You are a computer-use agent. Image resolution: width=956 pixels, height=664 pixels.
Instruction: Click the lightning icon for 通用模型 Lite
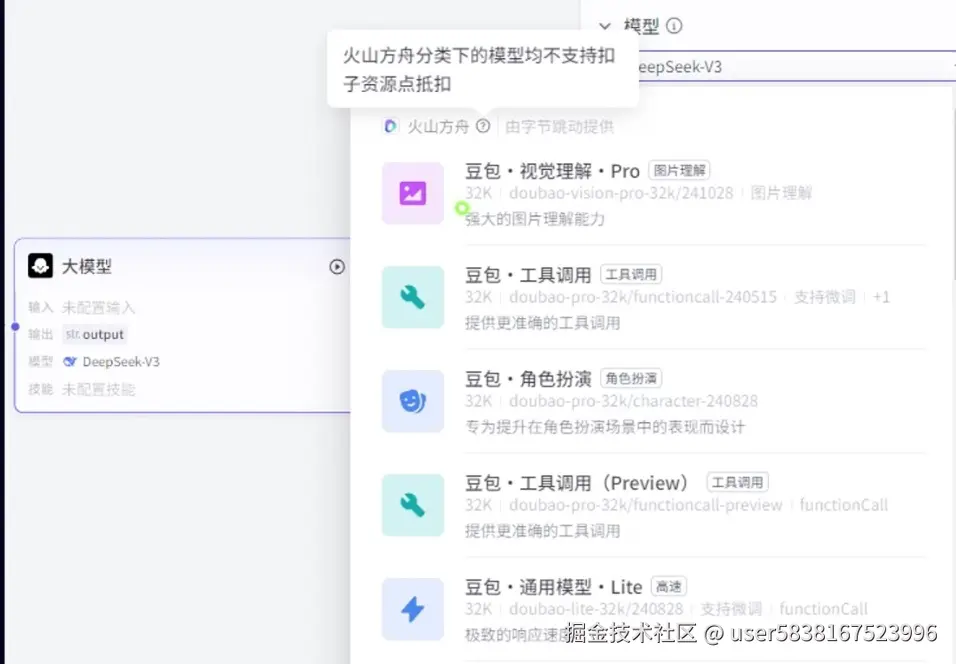click(413, 609)
